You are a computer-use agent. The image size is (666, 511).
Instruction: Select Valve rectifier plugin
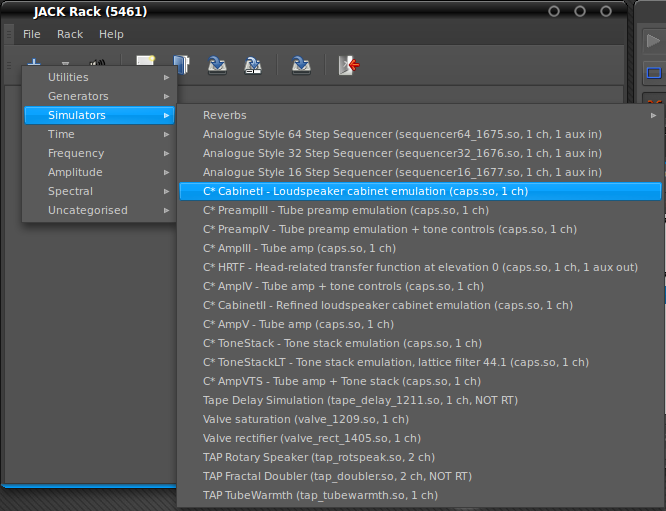pos(420,438)
